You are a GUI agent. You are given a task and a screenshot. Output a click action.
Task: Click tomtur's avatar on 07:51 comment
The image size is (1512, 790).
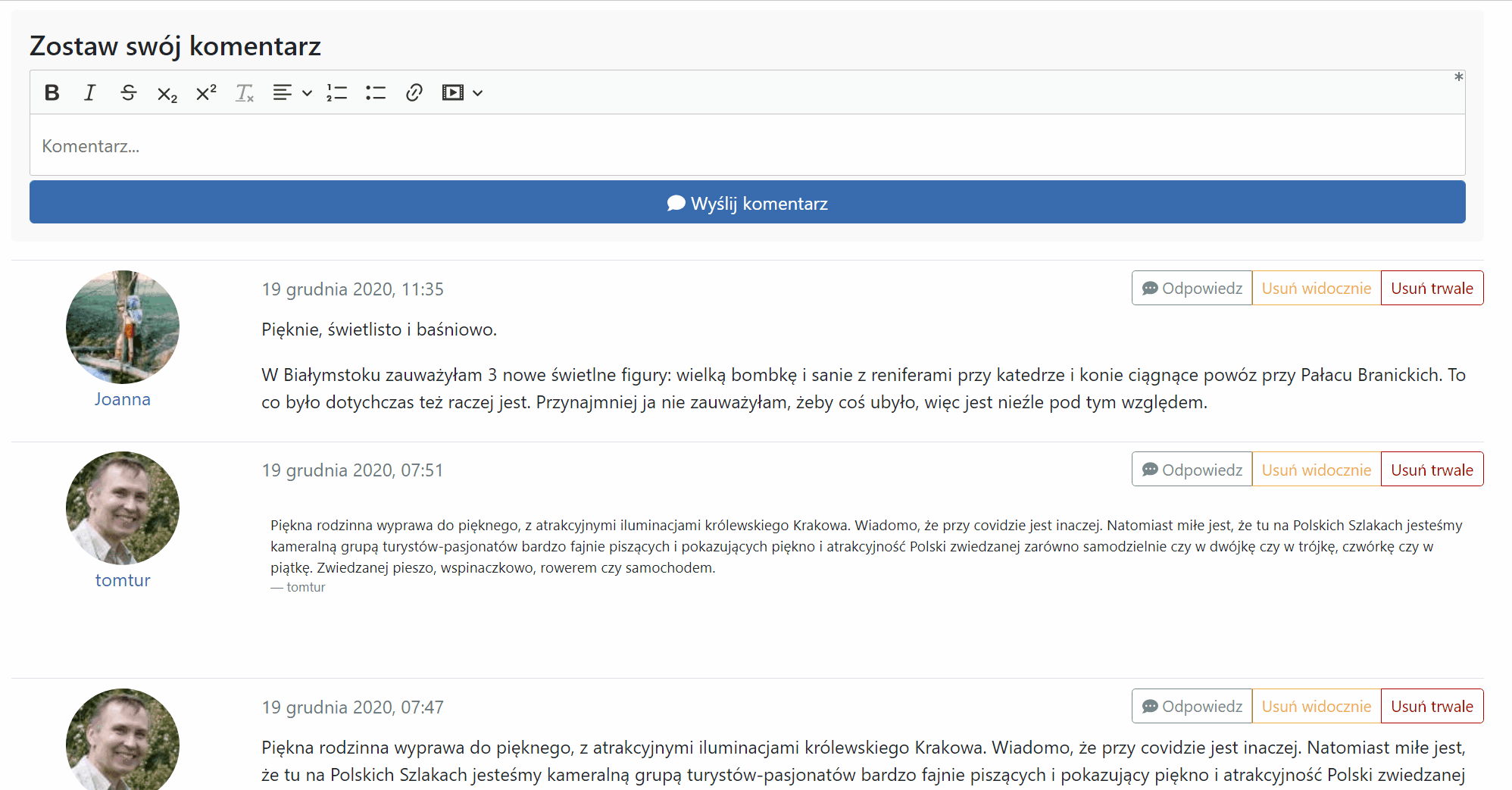click(x=123, y=508)
